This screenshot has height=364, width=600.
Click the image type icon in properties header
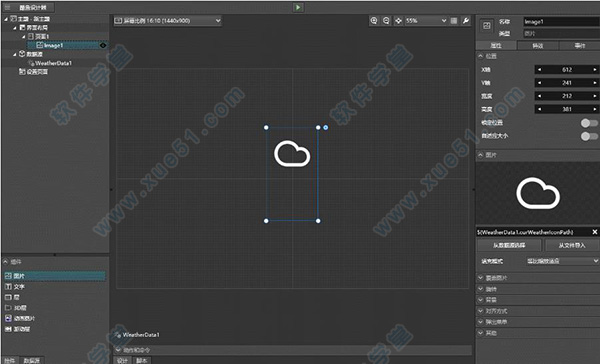click(x=487, y=26)
